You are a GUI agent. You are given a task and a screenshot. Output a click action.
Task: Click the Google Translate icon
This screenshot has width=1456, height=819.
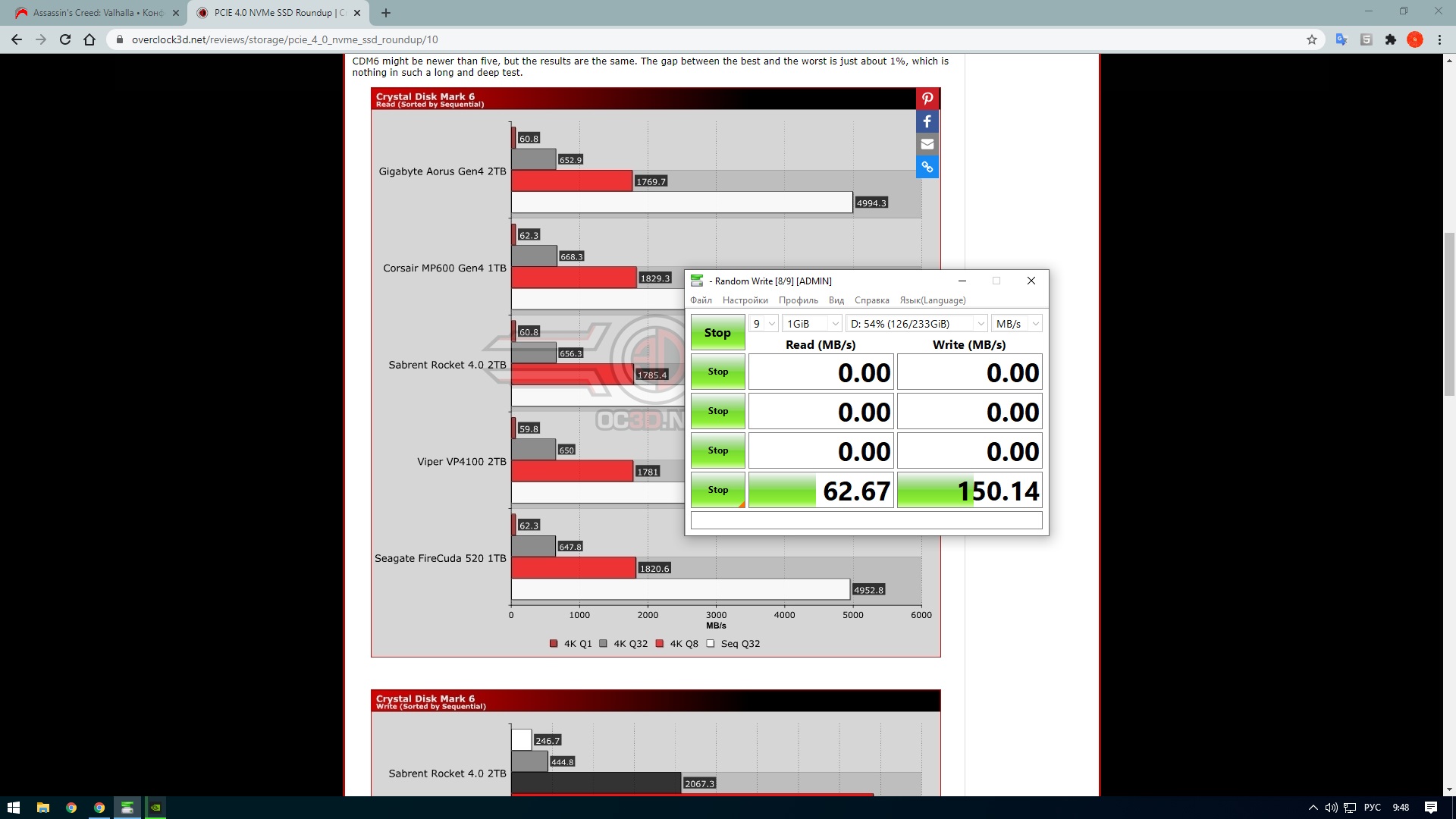coord(1341,39)
